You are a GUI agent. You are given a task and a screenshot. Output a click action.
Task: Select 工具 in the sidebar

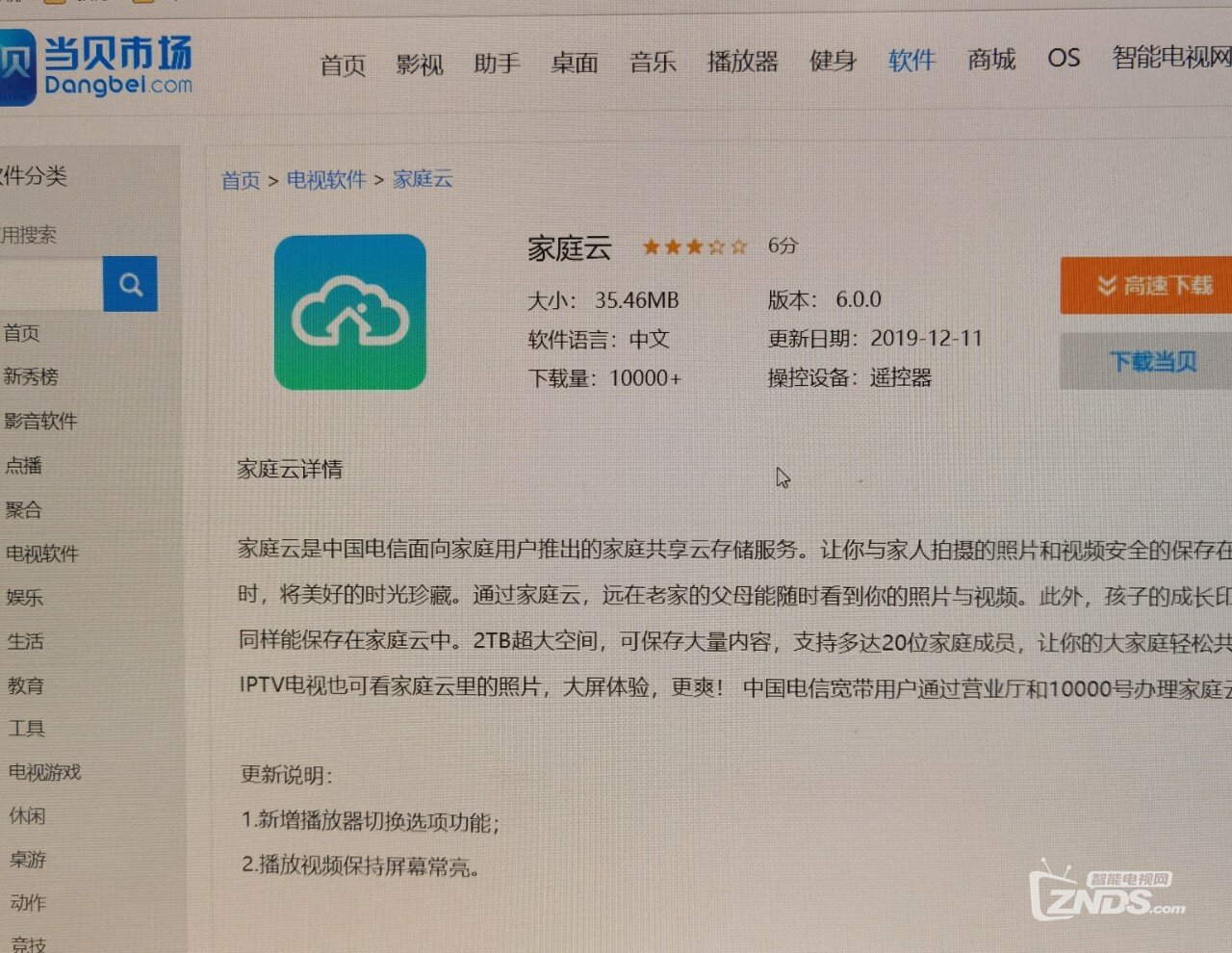pos(27,729)
